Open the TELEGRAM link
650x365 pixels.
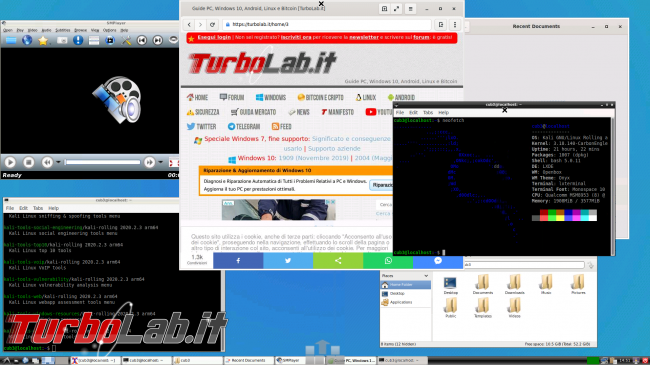point(244,127)
